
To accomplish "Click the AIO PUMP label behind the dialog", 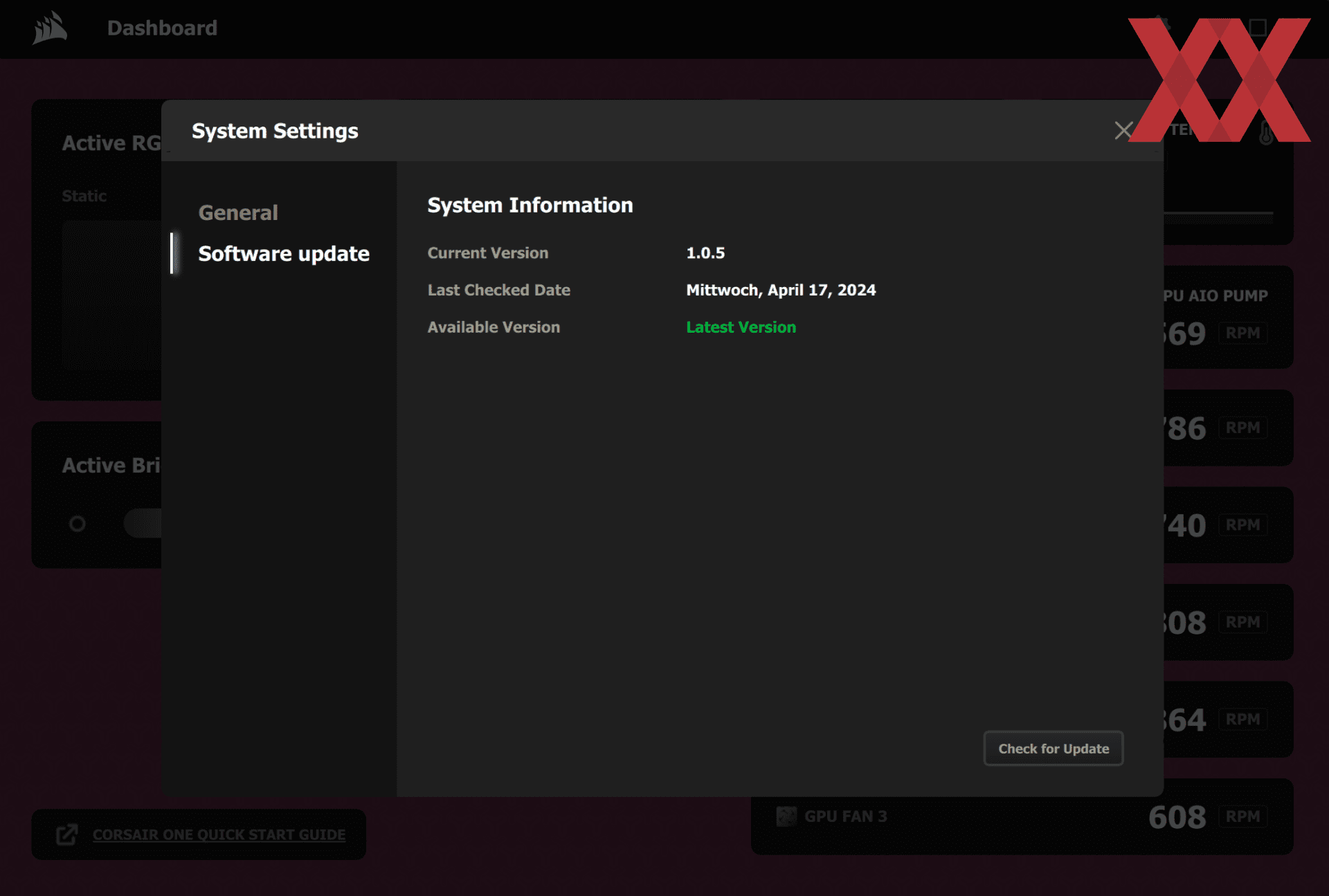I will tap(1216, 295).
